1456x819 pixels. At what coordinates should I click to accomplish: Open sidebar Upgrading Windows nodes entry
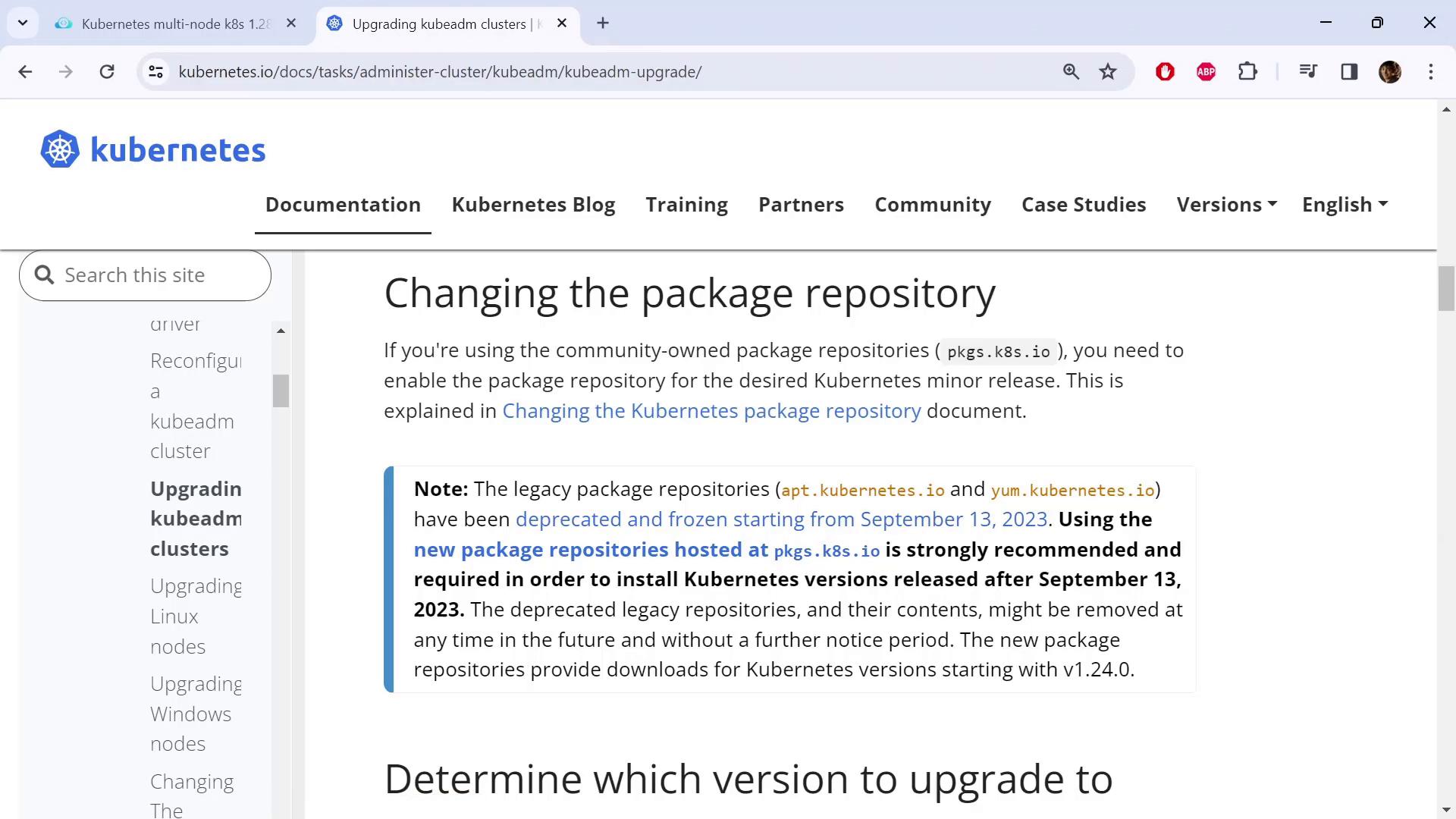click(x=196, y=714)
